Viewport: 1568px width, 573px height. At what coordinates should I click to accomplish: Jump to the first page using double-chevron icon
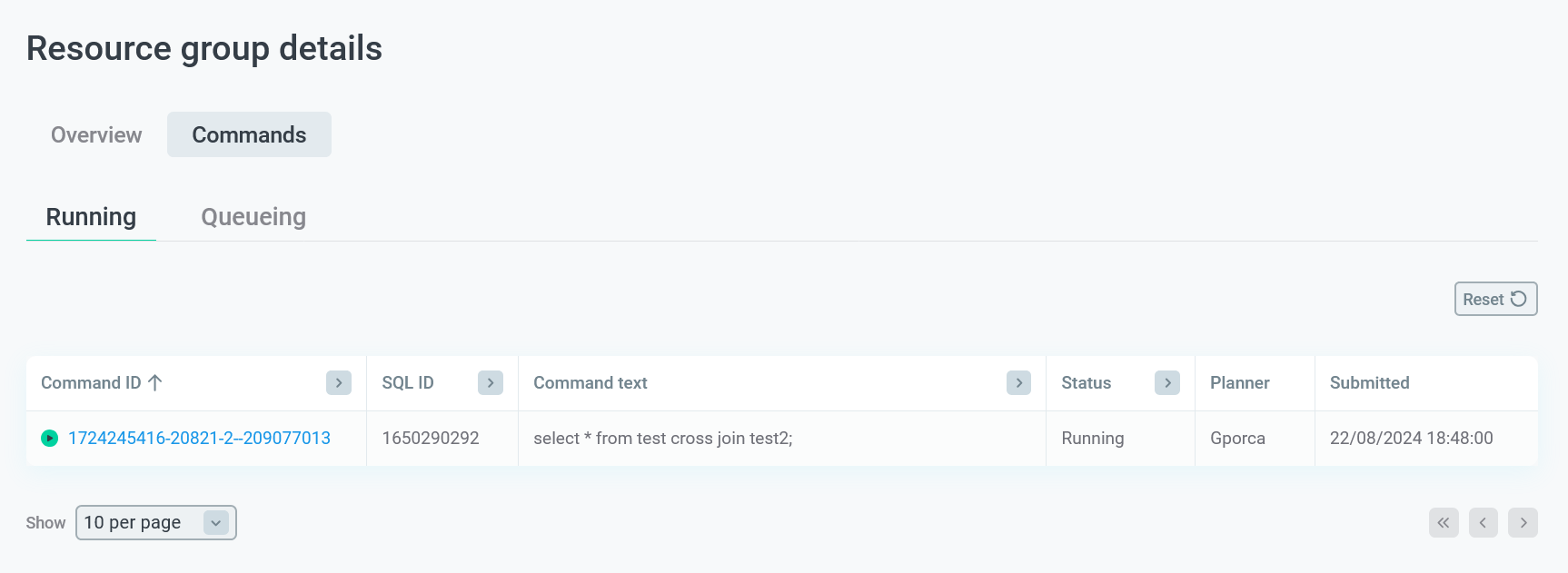1444,522
